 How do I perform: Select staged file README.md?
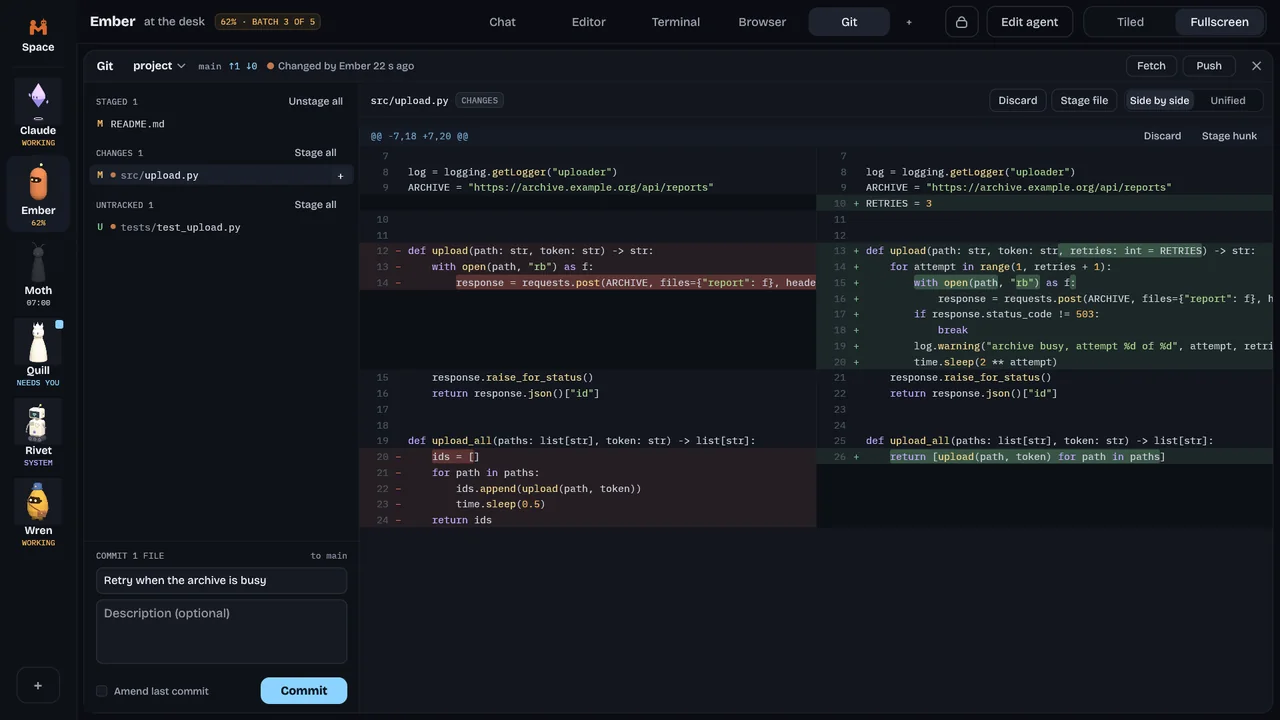(x=221, y=124)
